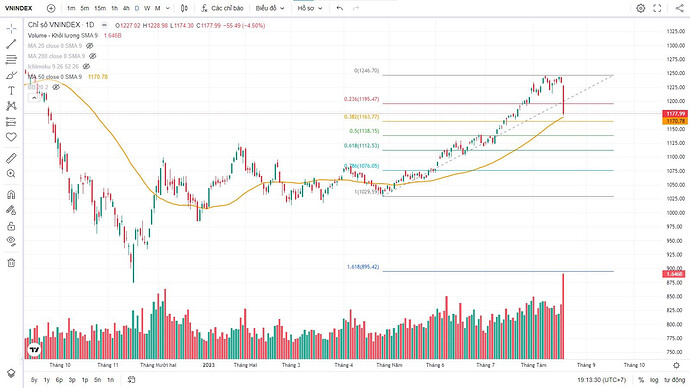Select the Text annotation tool
This screenshot has height=388, width=690.
point(11,91)
